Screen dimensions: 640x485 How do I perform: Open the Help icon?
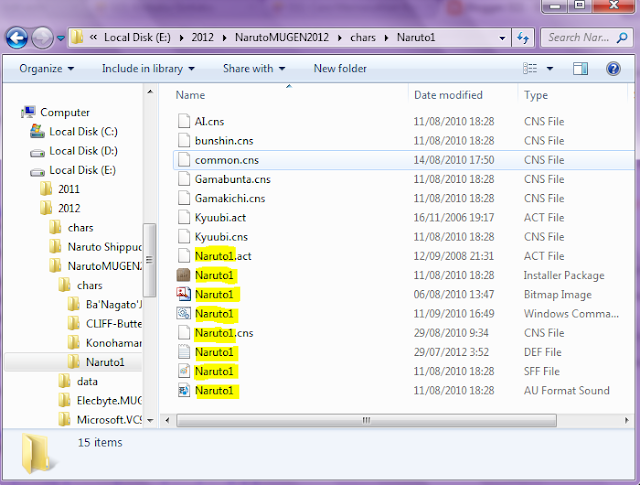(613, 69)
